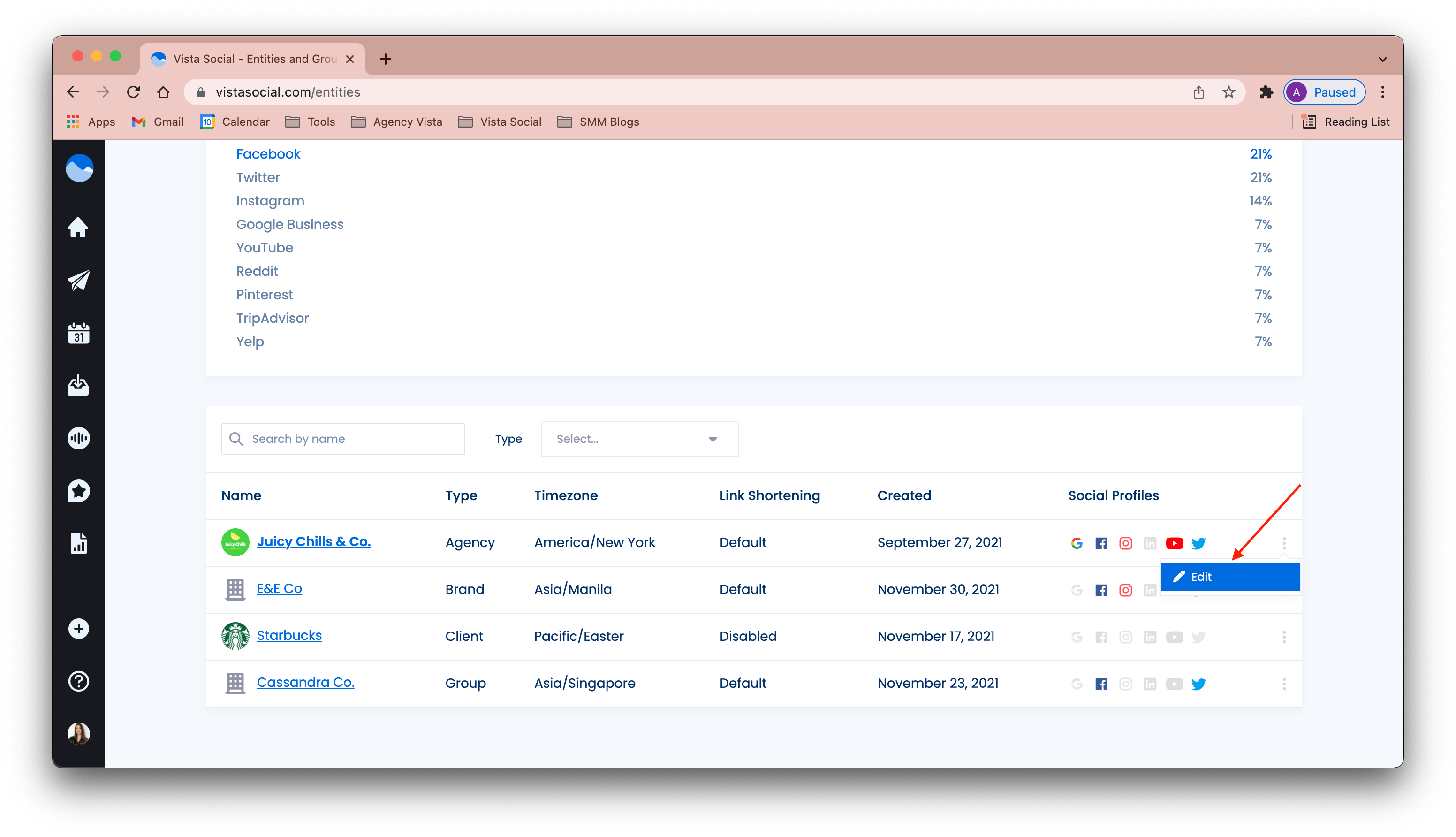Viewport: 1456px width, 837px height.
Task: Click LinkedIn icon in Juicy Chills row
Action: tap(1150, 543)
